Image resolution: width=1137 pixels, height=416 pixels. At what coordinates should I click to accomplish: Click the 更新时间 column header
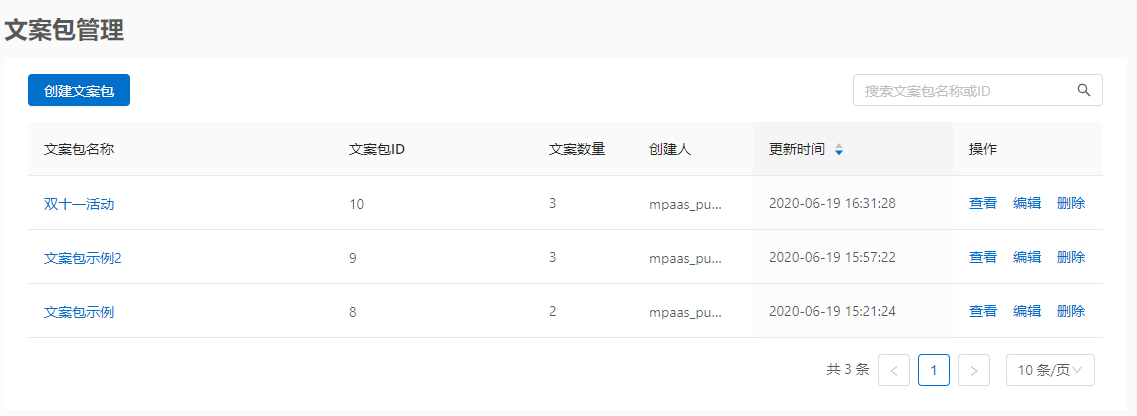click(797, 150)
